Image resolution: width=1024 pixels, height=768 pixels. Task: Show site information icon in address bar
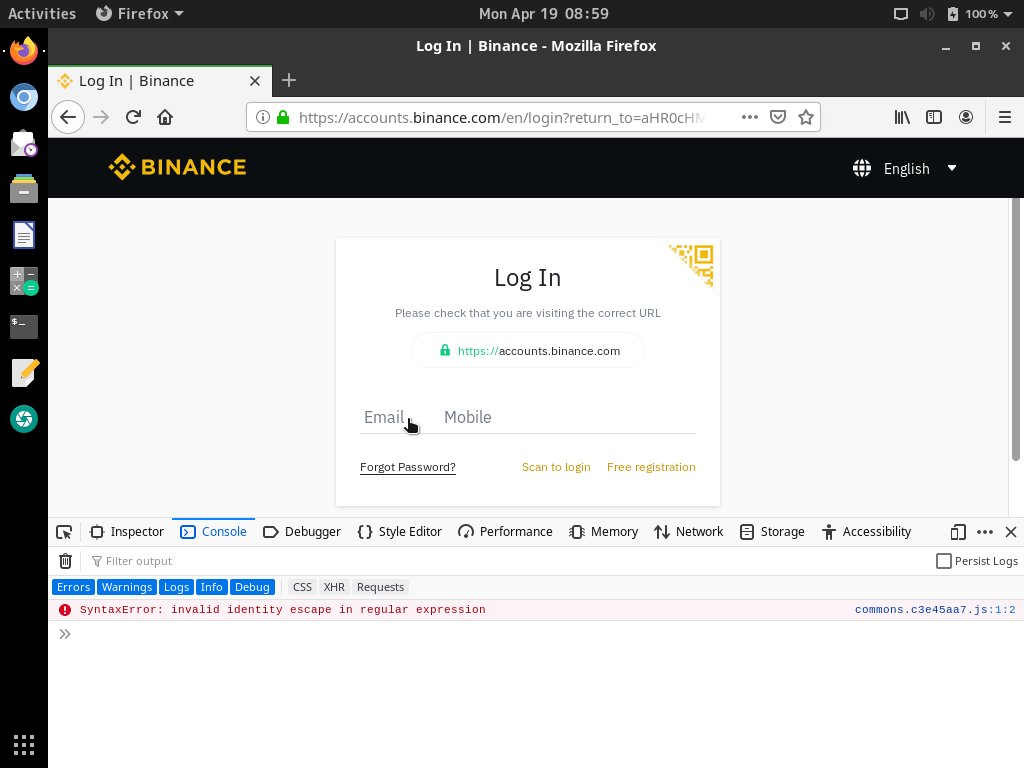pyautogui.click(x=263, y=118)
